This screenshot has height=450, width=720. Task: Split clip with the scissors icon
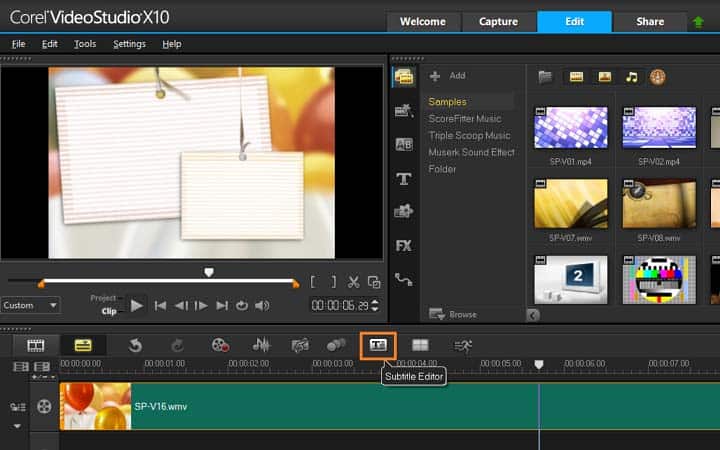(354, 282)
